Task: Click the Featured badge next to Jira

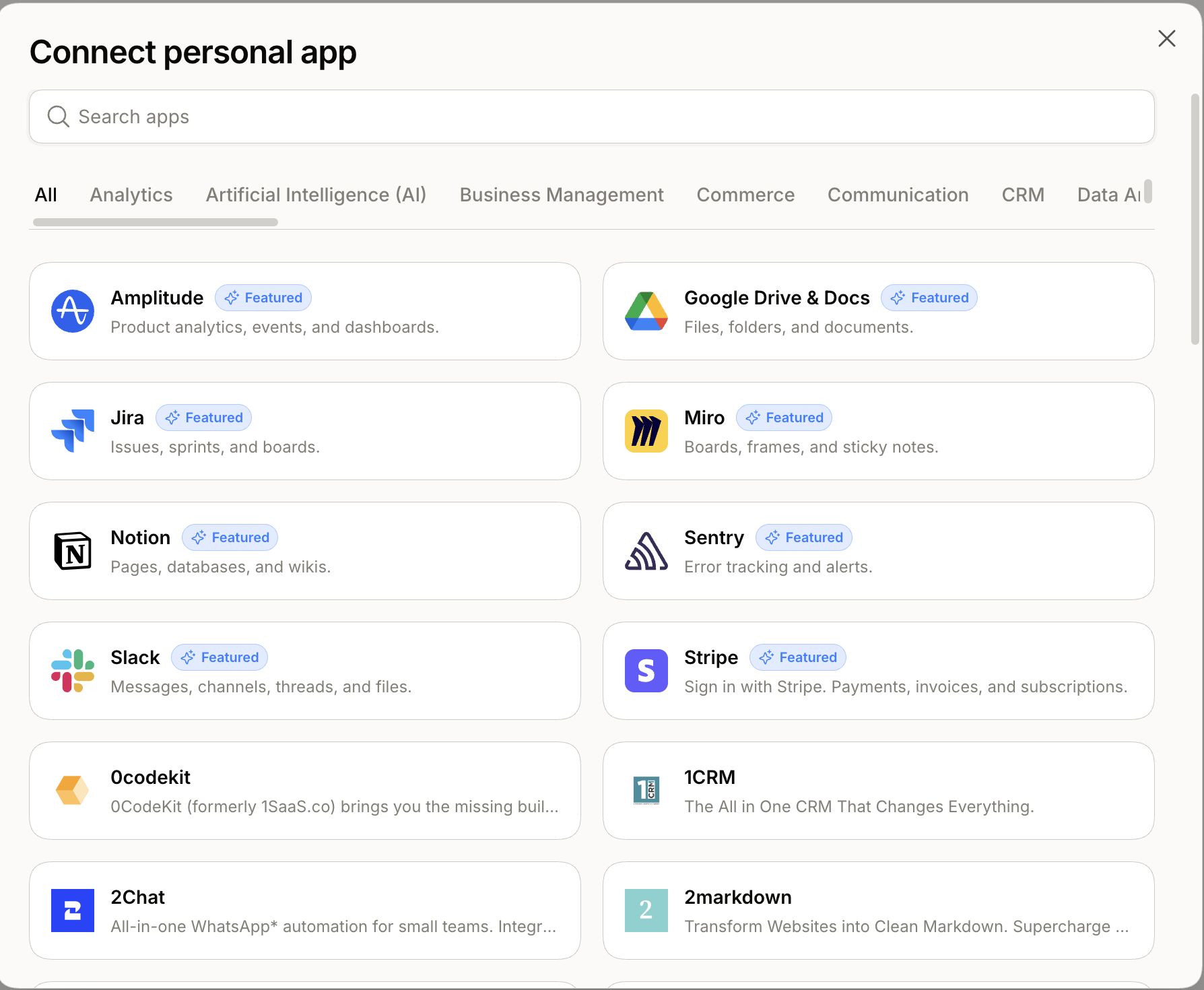Action: [x=204, y=418]
